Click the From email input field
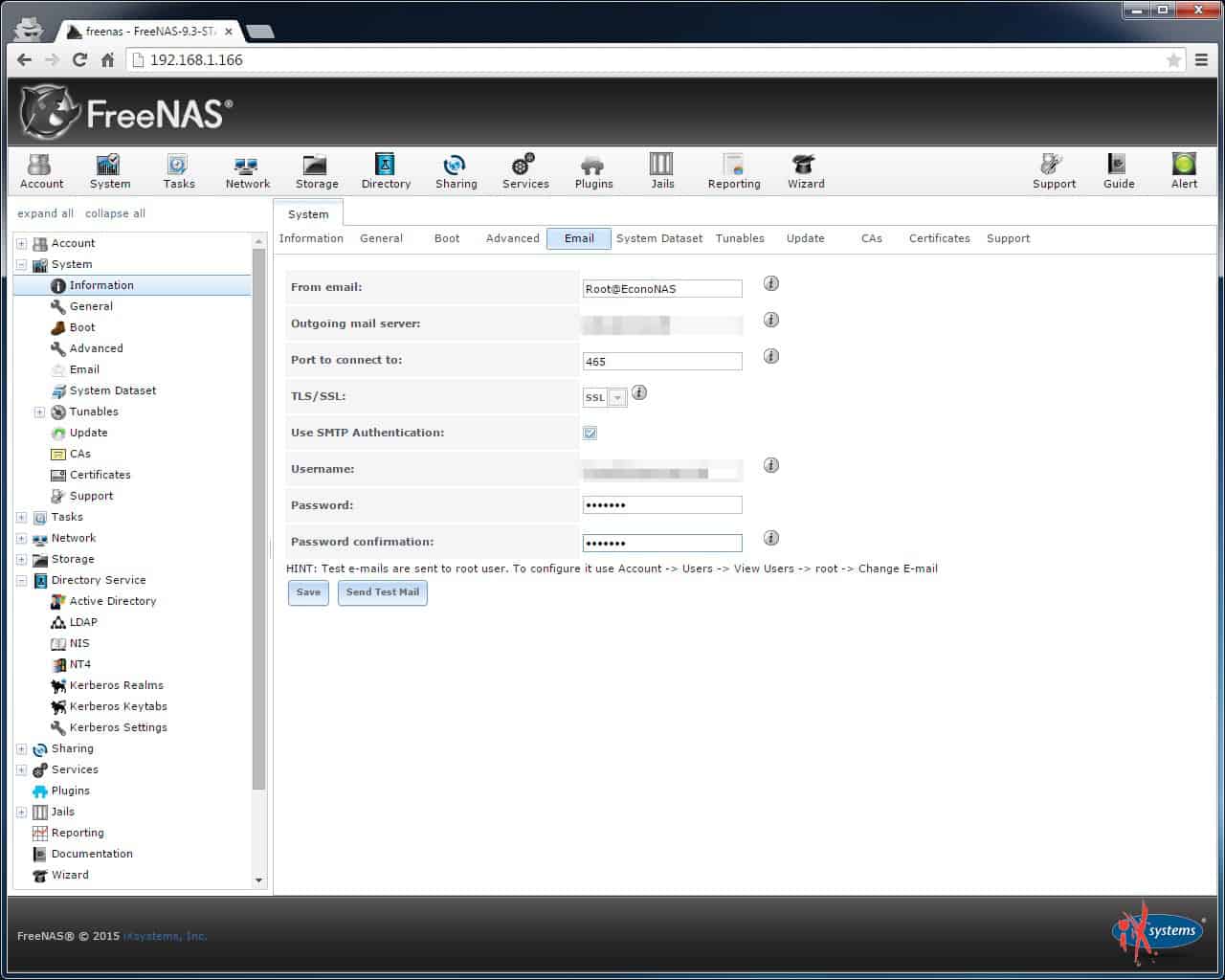 (662, 288)
